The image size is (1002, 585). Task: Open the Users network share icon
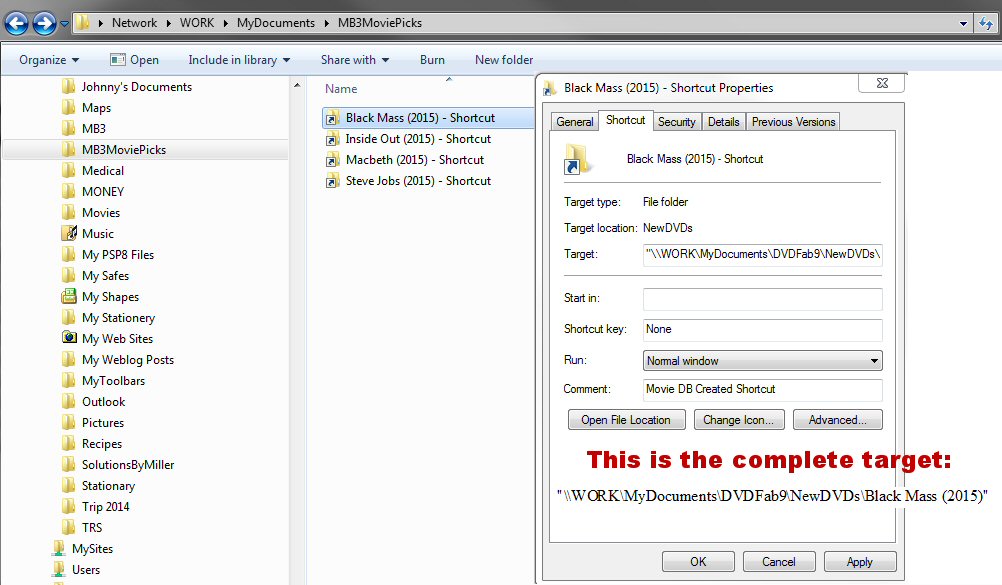[x=59, y=569]
